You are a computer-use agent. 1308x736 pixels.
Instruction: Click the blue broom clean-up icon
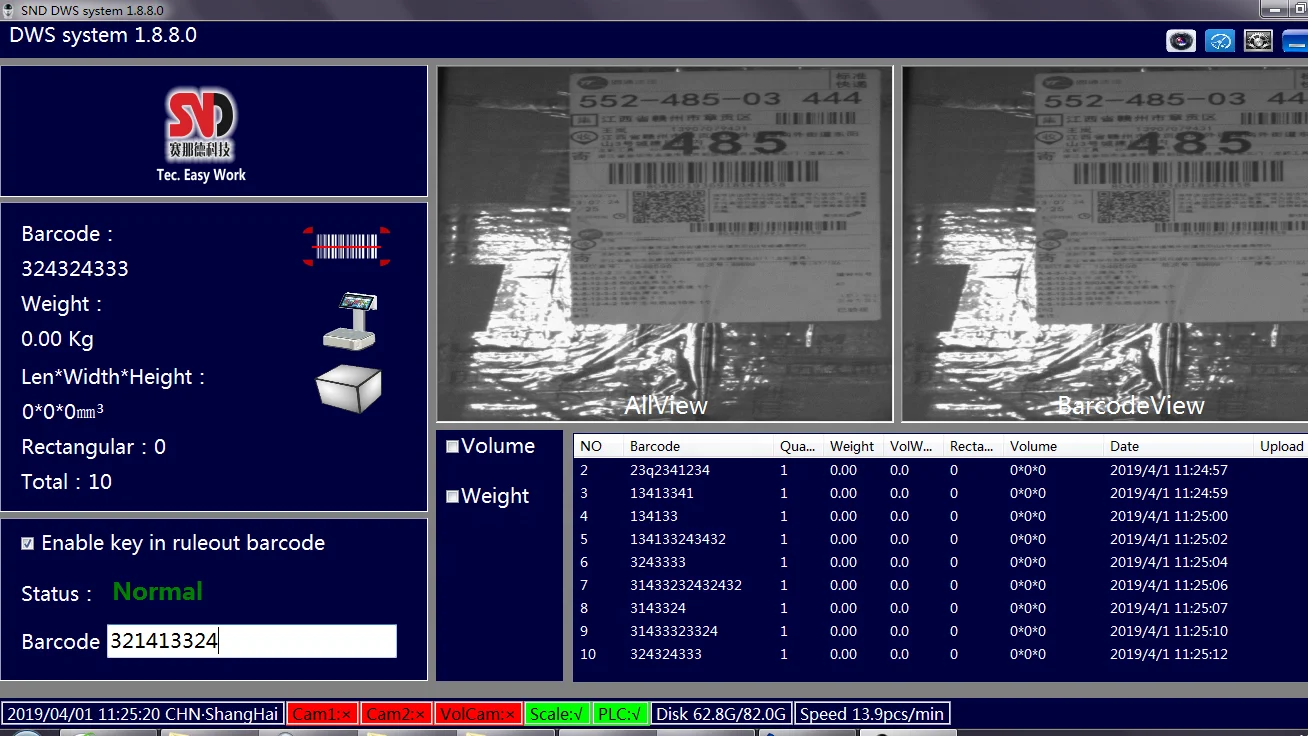(1220, 41)
